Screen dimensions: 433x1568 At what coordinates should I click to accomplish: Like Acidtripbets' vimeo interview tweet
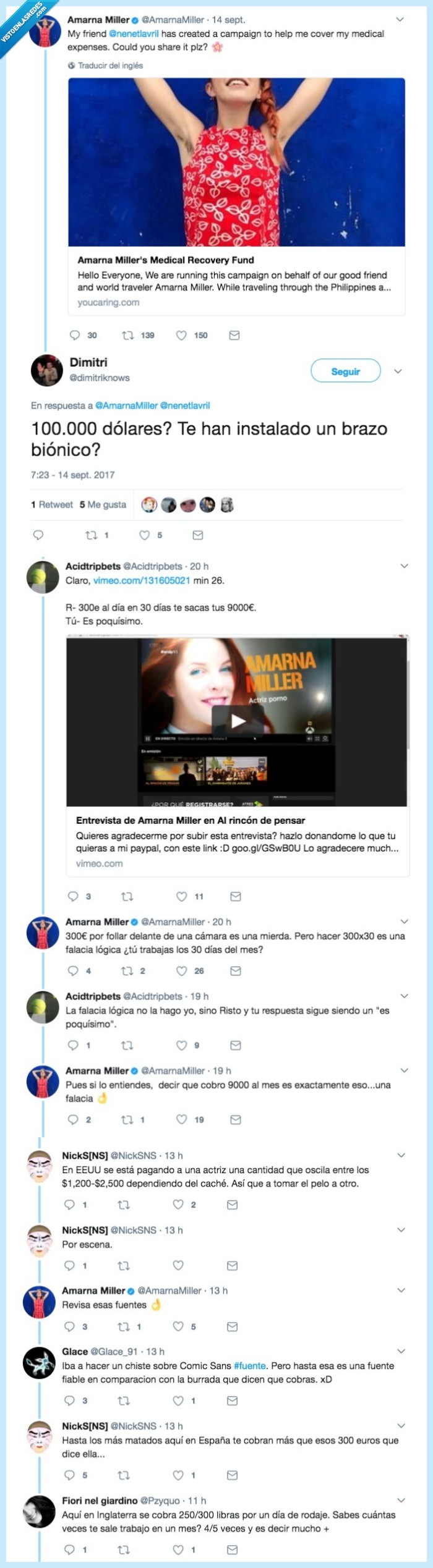click(x=181, y=896)
